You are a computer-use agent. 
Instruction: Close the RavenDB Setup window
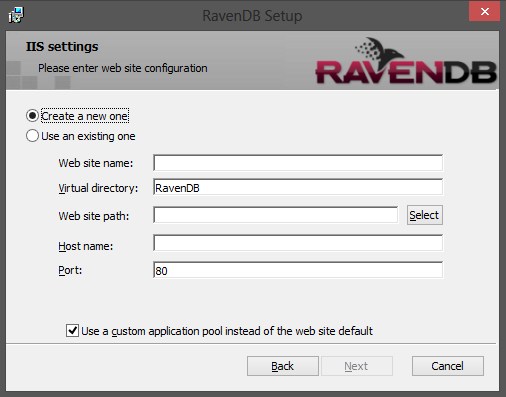click(x=484, y=11)
